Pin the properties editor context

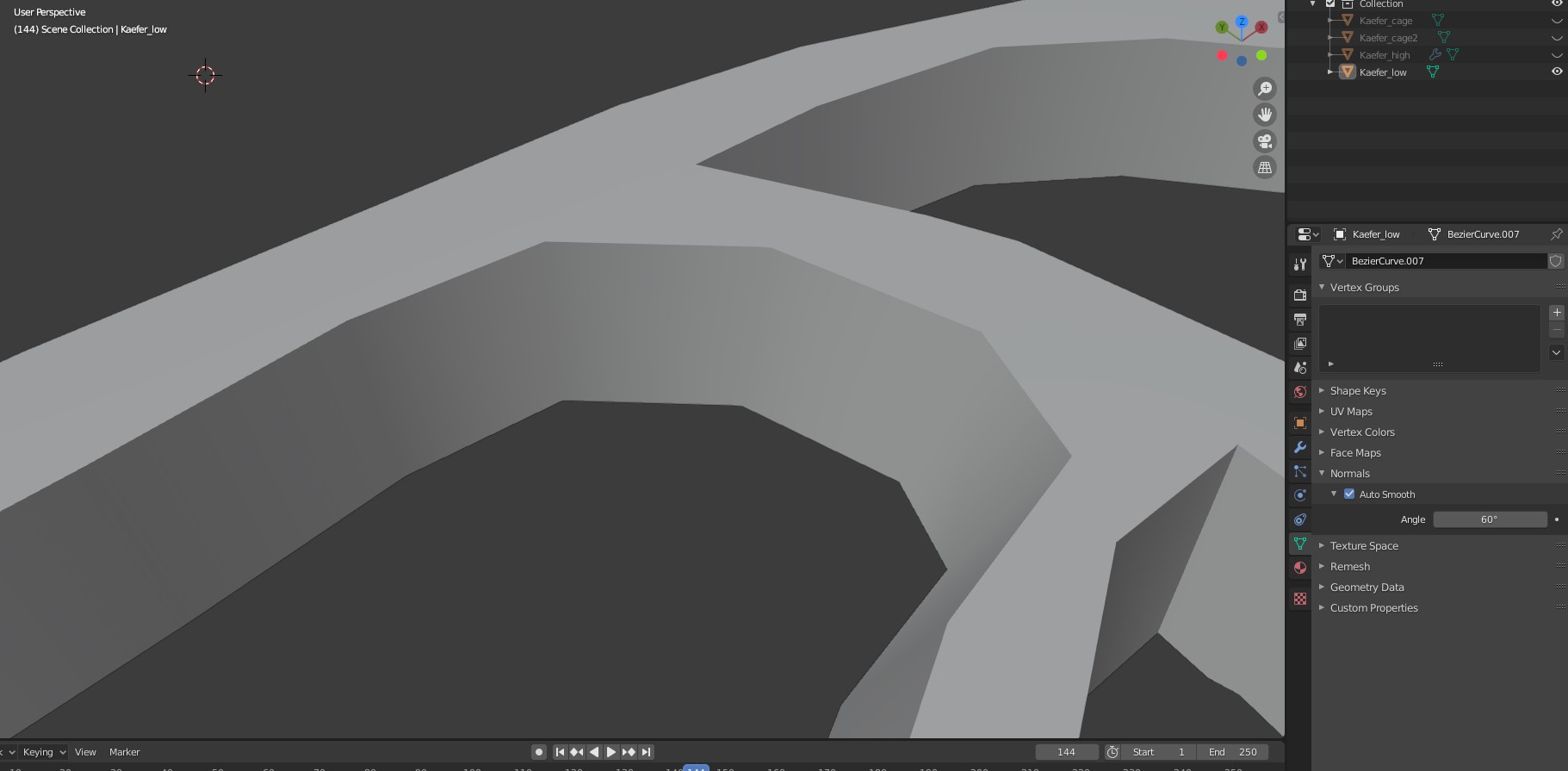(x=1556, y=234)
